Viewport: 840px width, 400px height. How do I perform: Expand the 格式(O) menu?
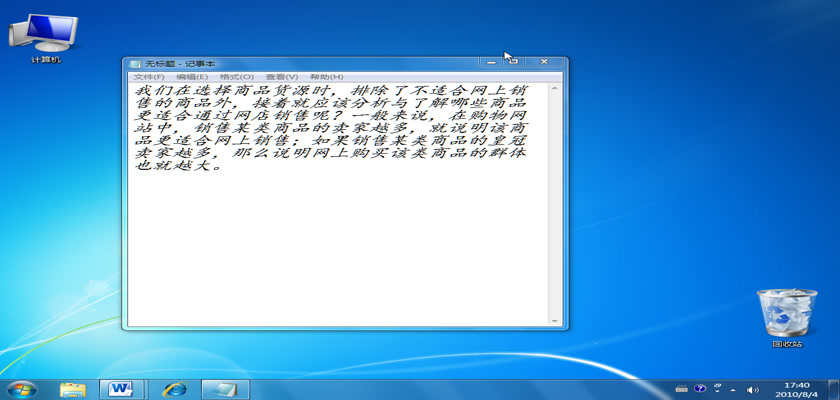pyautogui.click(x=237, y=77)
